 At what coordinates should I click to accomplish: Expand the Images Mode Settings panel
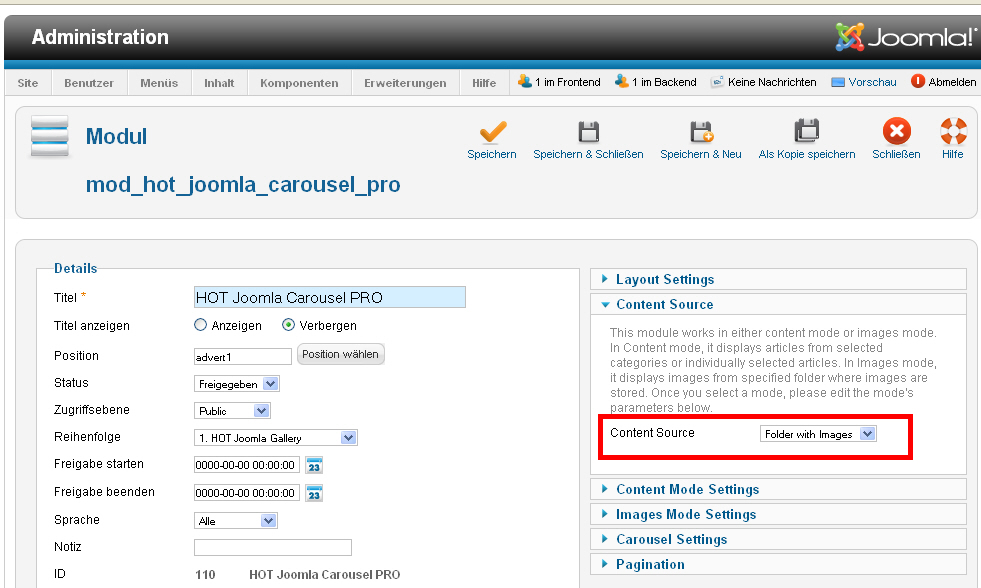coord(778,514)
